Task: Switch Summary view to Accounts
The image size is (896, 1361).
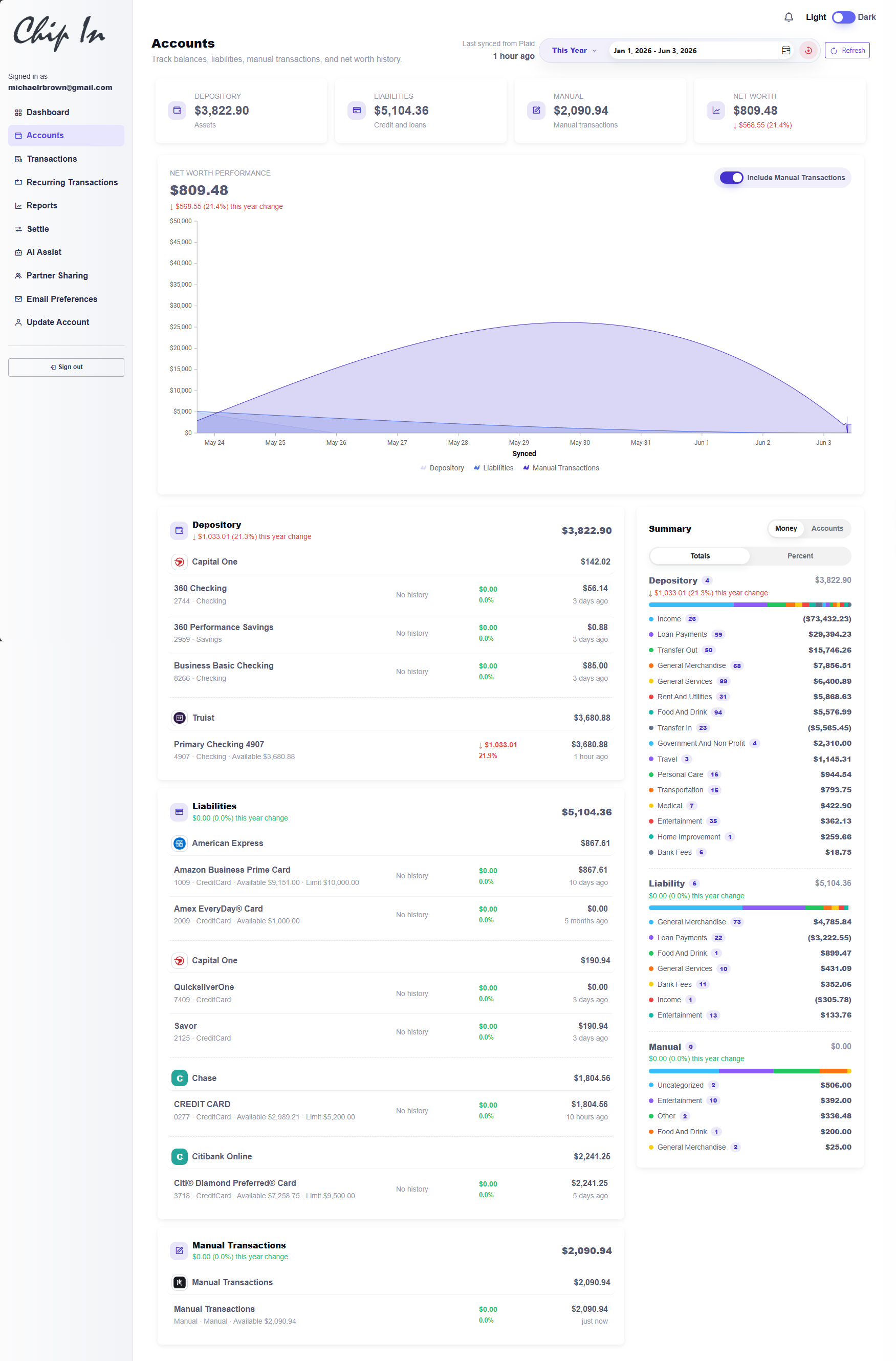Action: pos(827,528)
